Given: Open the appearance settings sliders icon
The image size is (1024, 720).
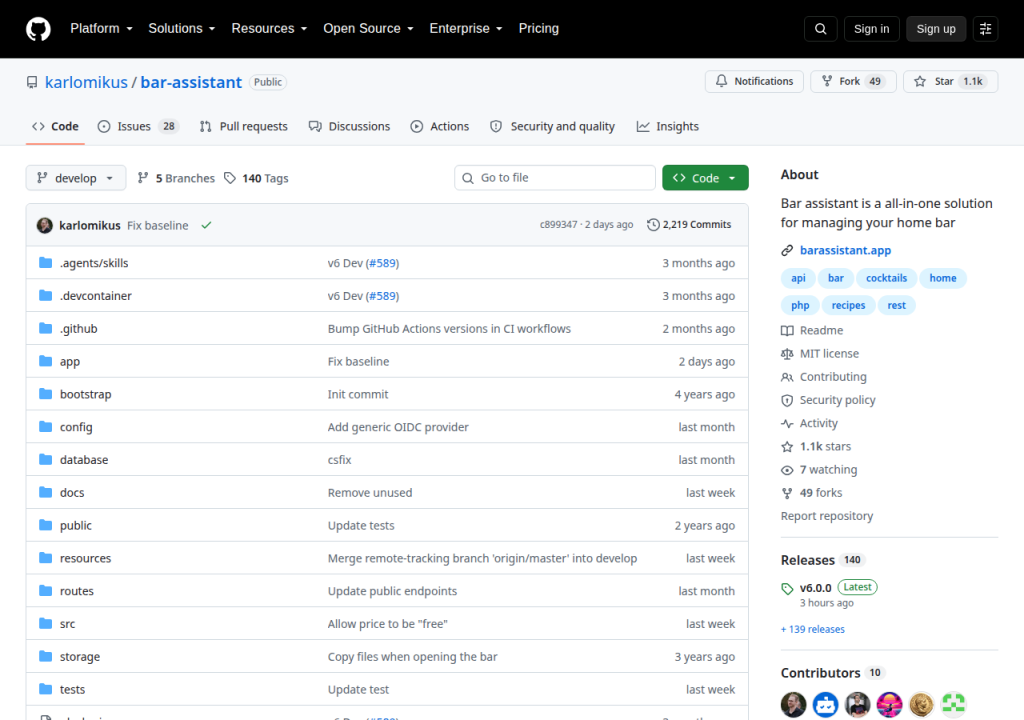Looking at the screenshot, I should [985, 29].
